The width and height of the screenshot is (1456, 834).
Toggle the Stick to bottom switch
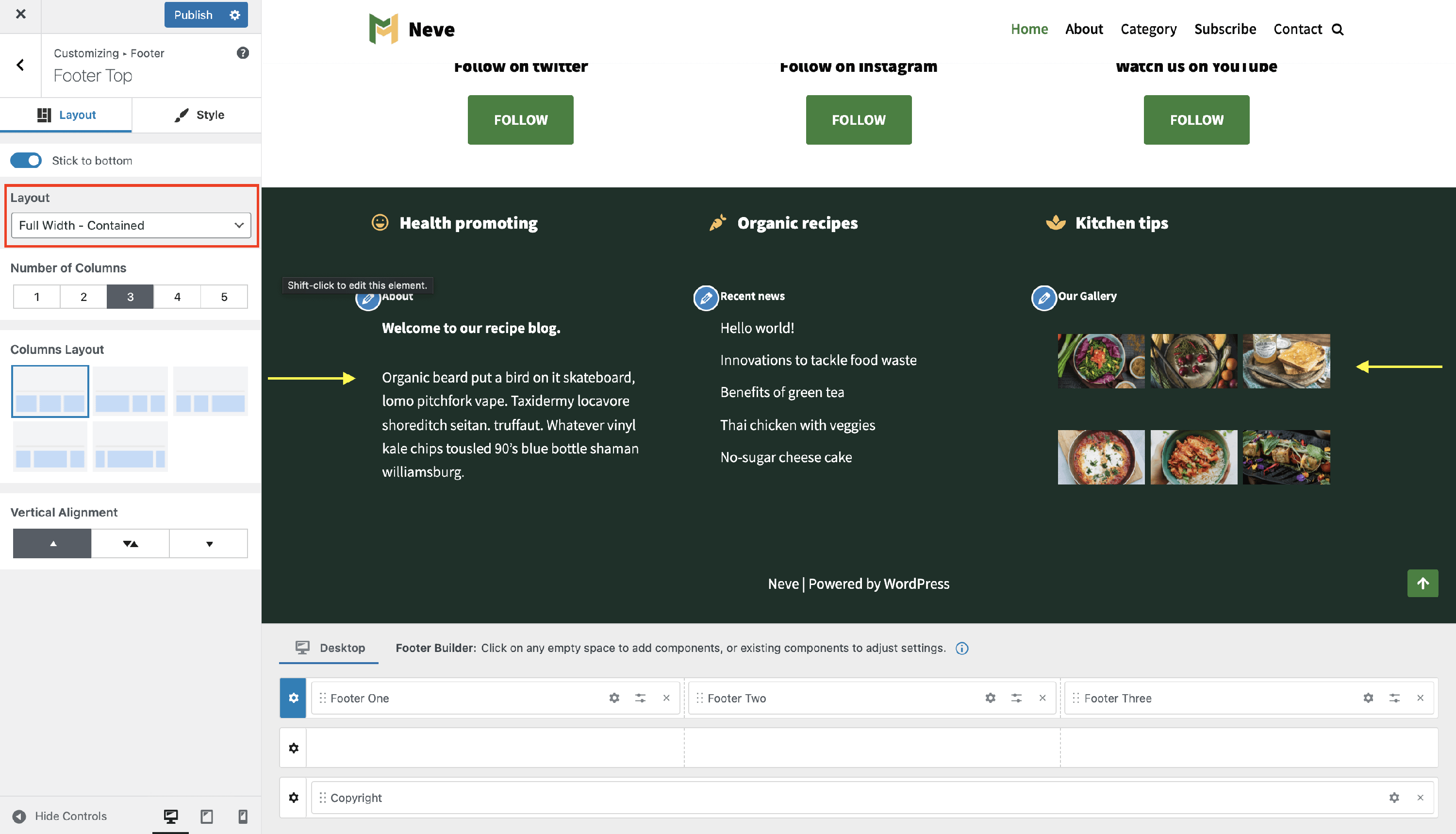[x=26, y=160]
